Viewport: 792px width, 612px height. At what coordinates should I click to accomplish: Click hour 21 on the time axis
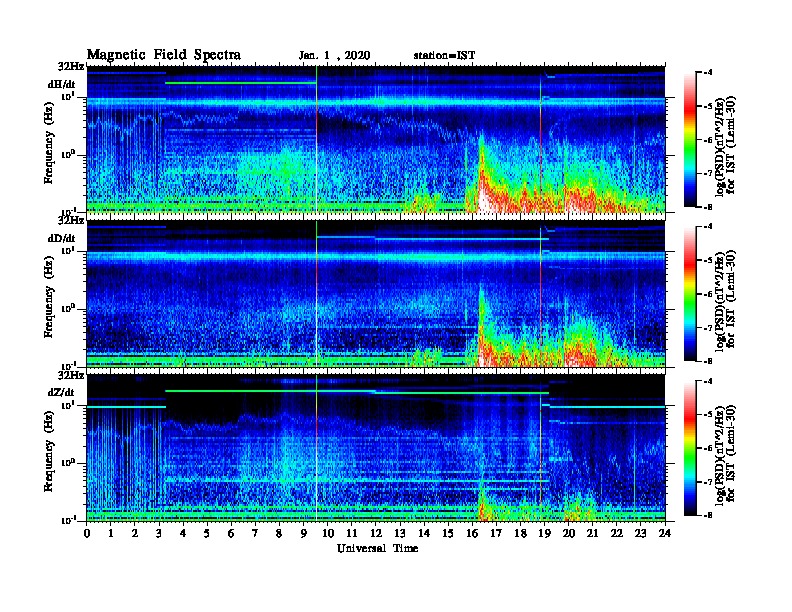pos(592,533)
